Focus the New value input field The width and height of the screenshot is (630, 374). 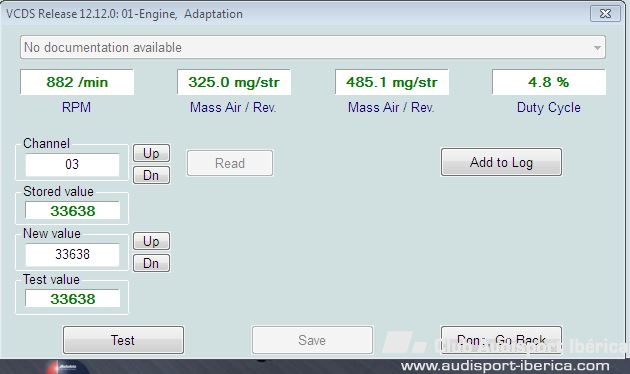(x=72, y=254)
